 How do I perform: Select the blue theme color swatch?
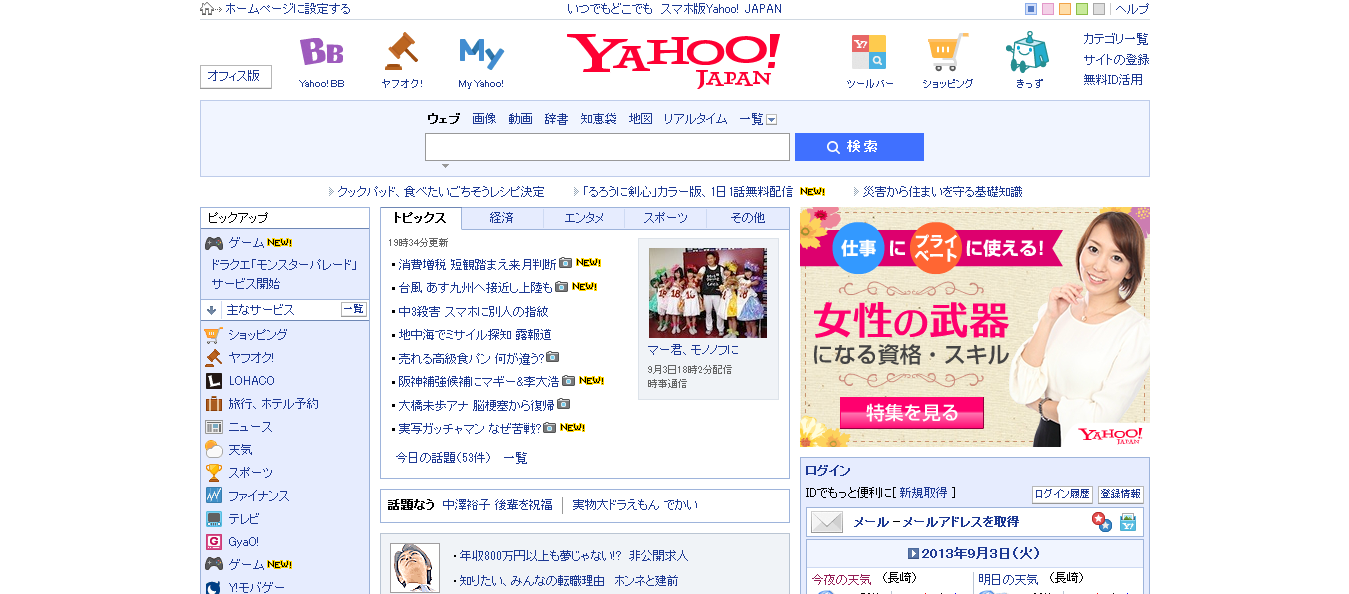coord(1031,9)
